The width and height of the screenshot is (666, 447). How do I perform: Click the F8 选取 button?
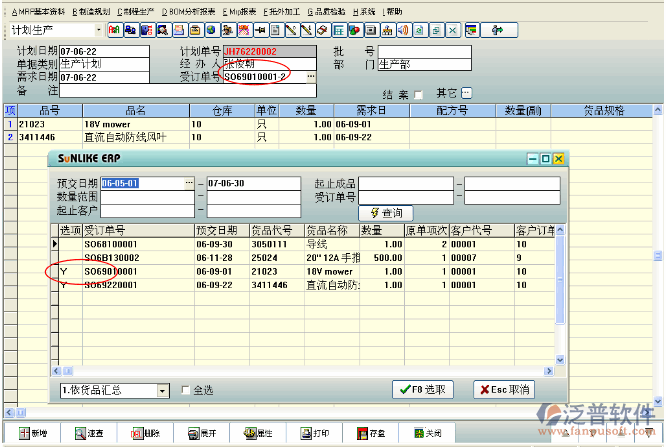point(425,390)
